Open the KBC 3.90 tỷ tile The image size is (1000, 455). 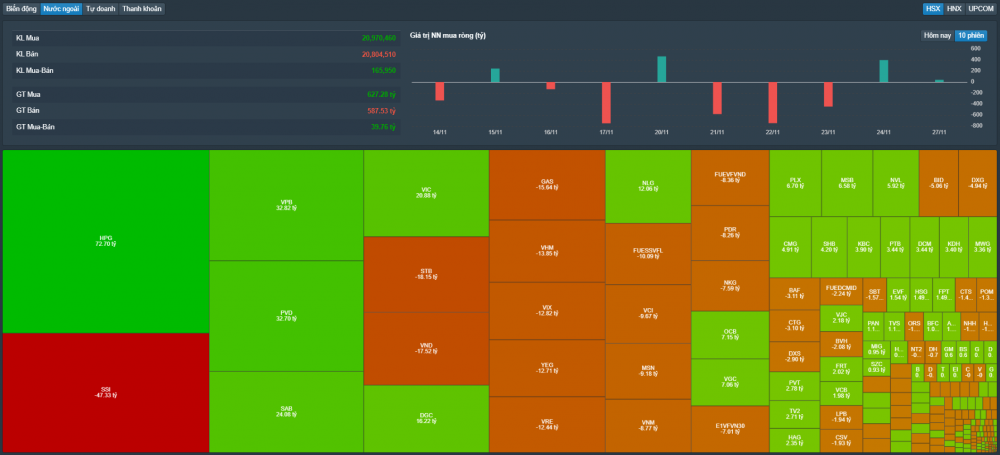pyautogui.click(x=864, y=247)
